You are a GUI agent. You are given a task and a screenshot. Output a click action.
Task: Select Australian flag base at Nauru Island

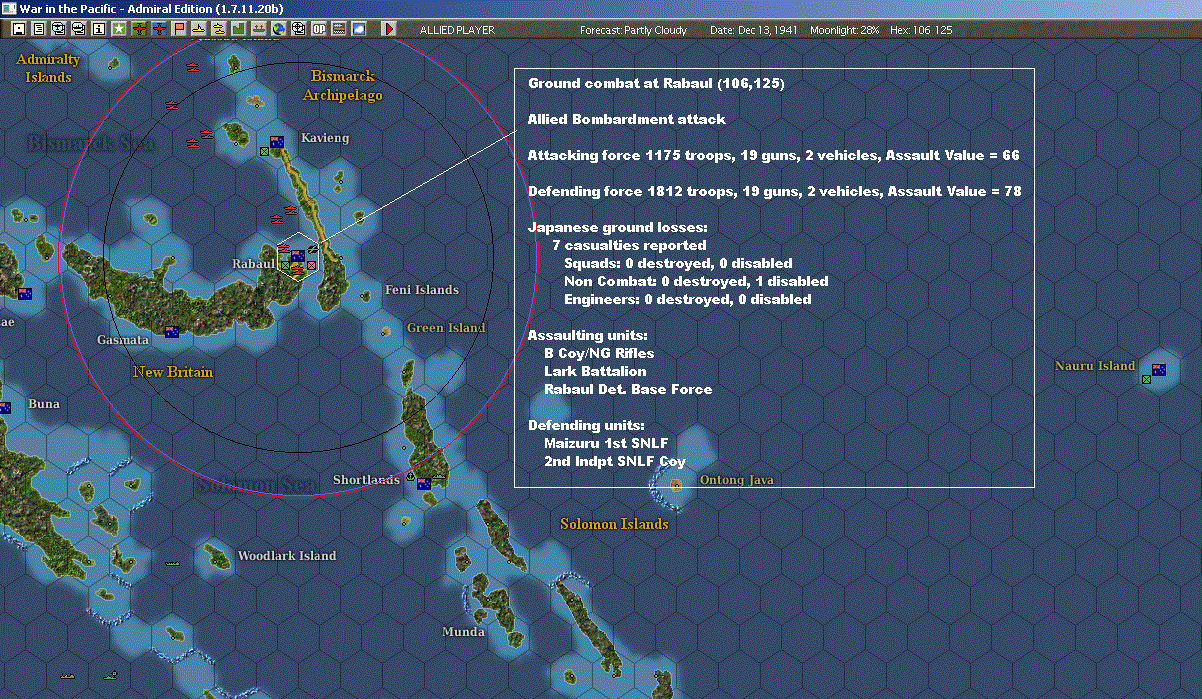(x=1159, y=370)
